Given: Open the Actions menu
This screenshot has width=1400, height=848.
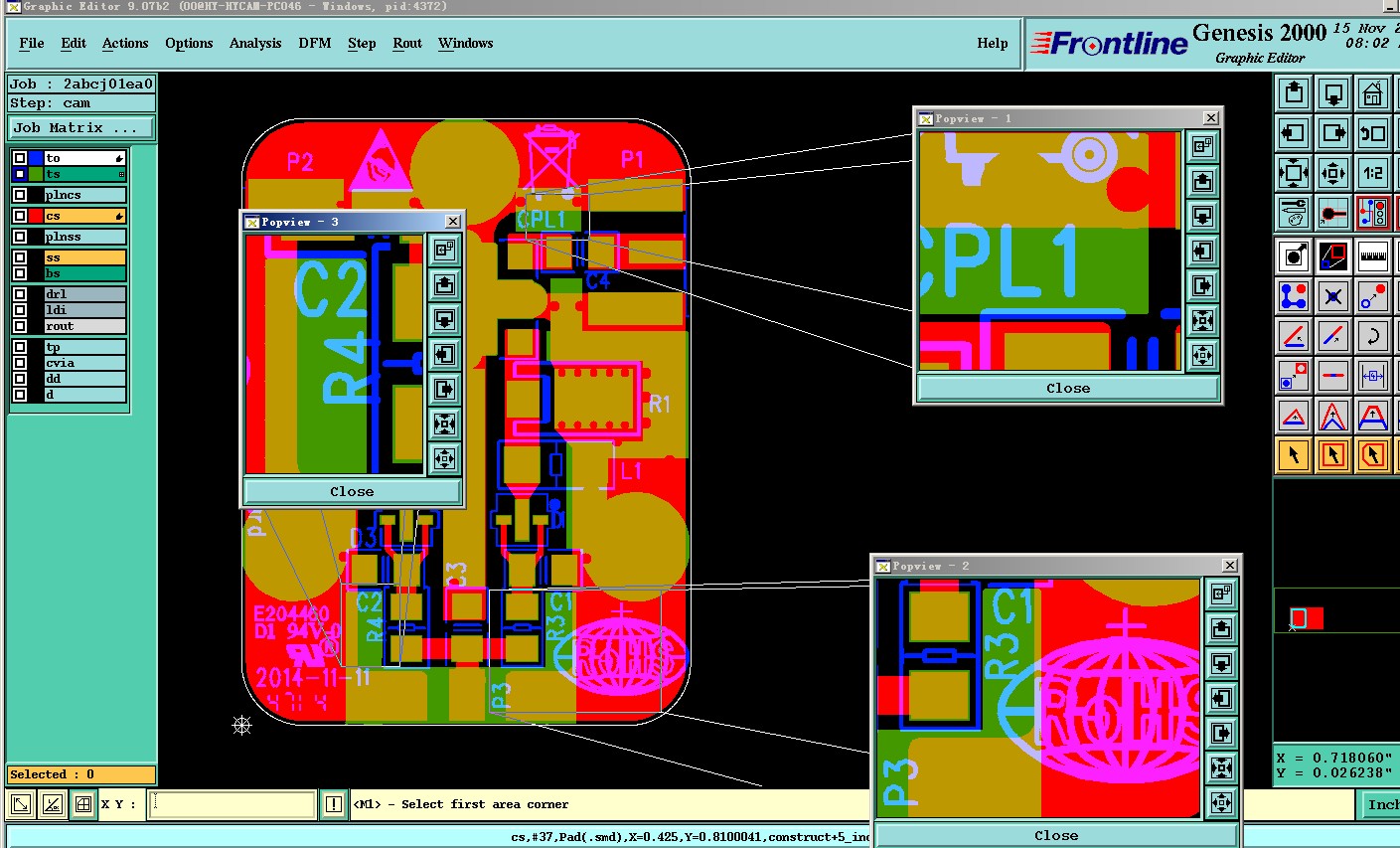Looking at the screenshot, I should 125,43.
